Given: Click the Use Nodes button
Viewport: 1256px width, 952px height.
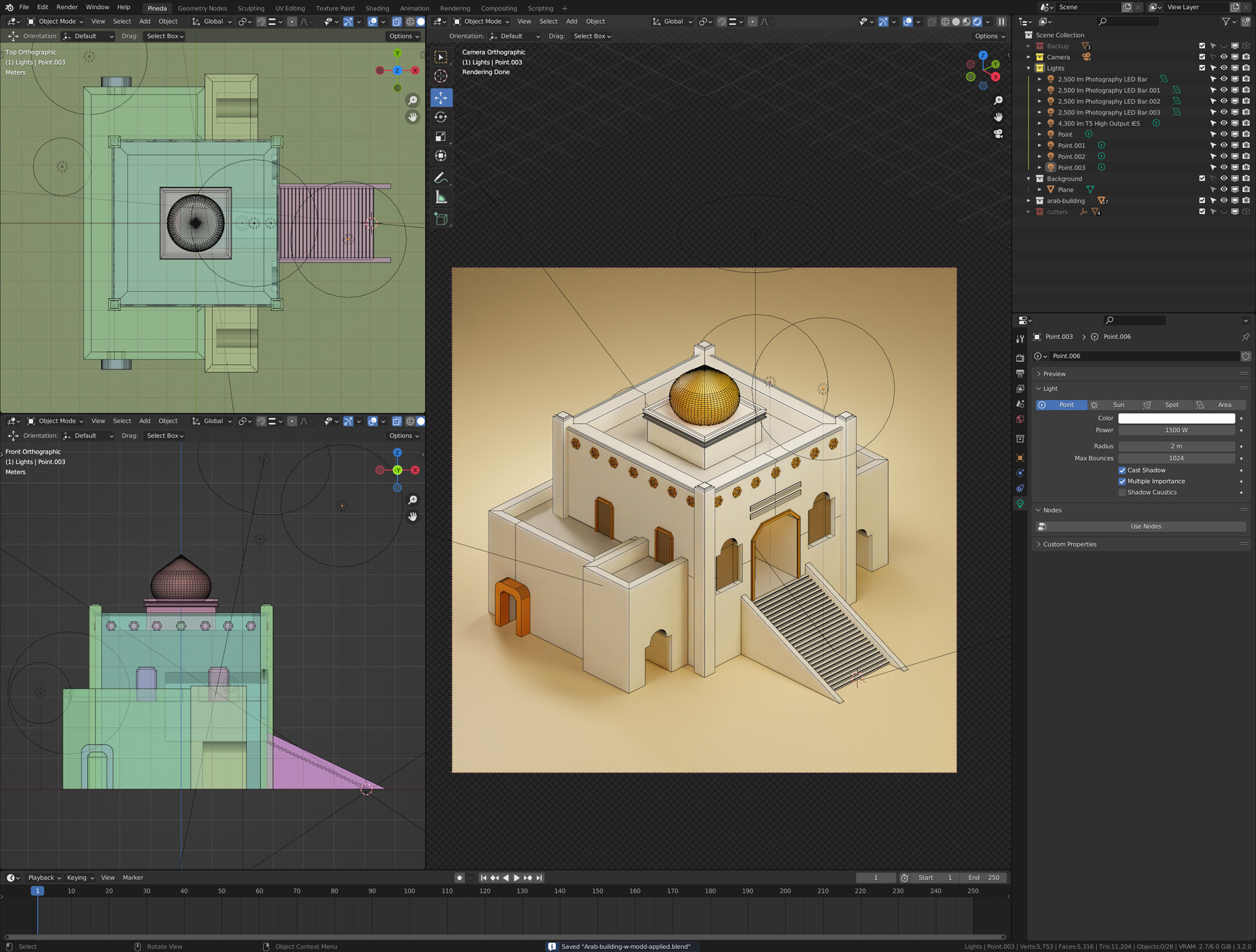Looking at the screenshot, I should (x=1145, y=526).
